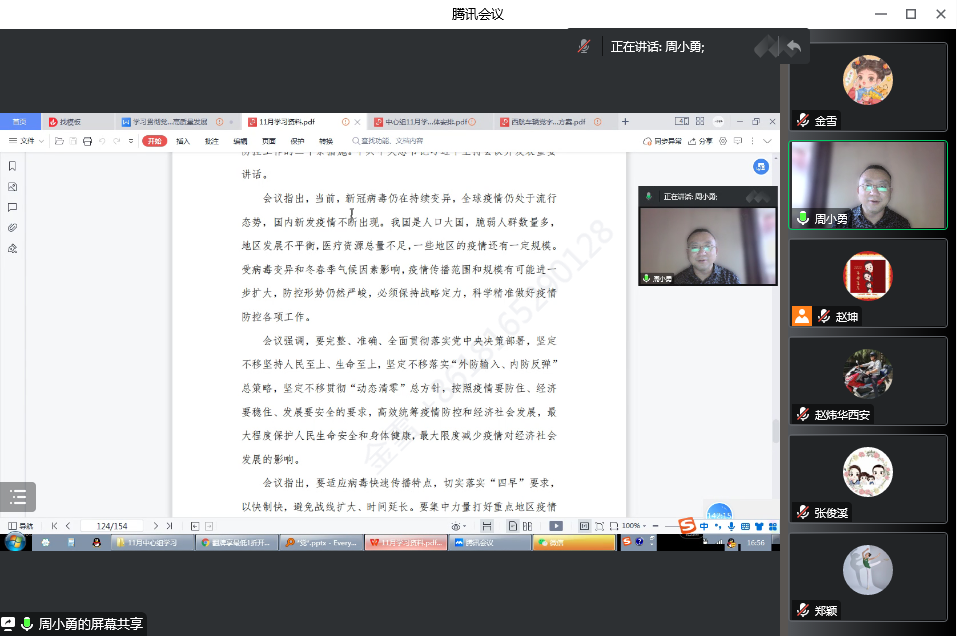This screenshot has height=636, width=957.
Task: Select 赵炜华西安's participant tile
Action: [867, 381]
